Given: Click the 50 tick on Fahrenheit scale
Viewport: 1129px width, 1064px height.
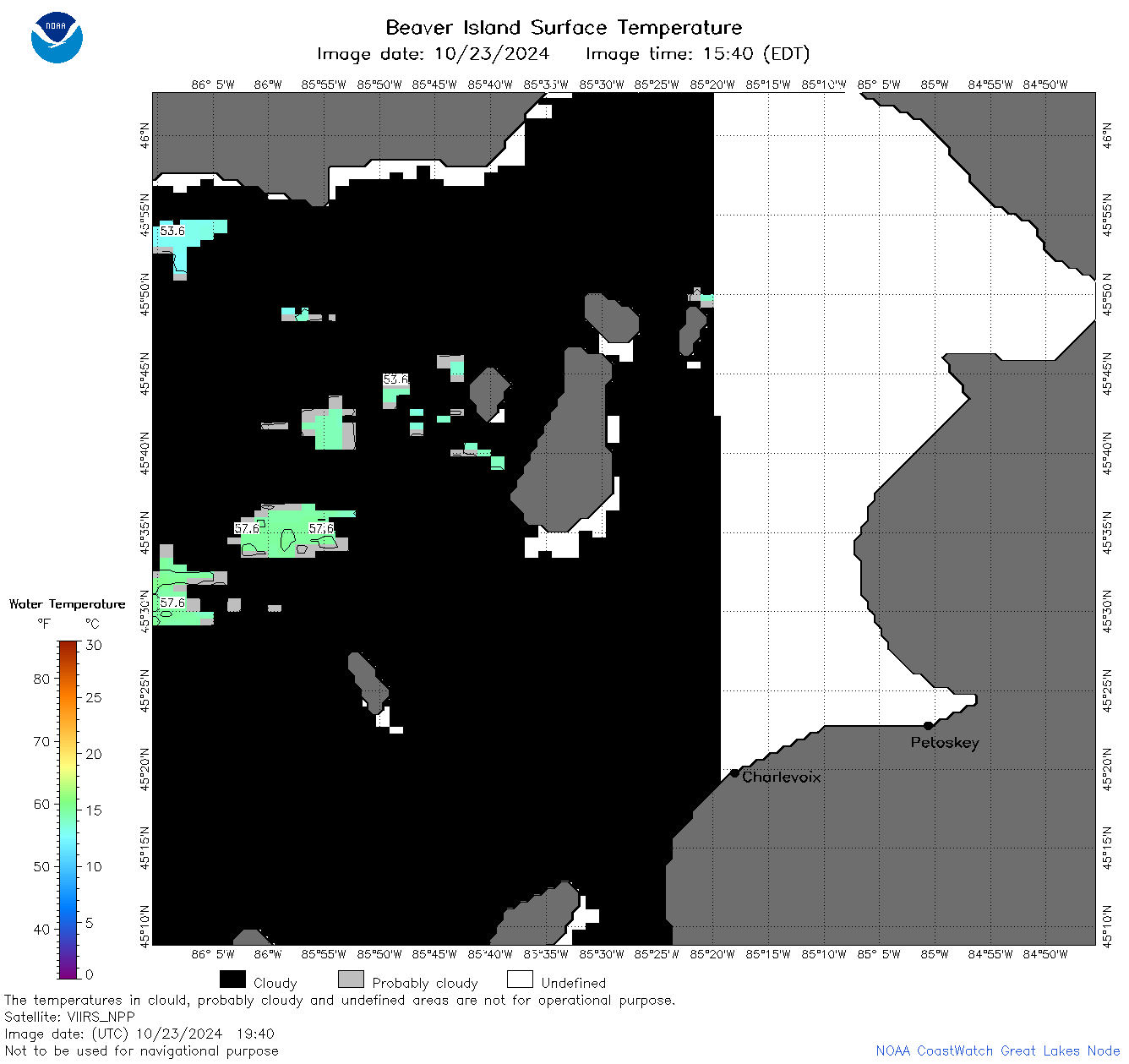Looking at the screenshot, I should pyautogui.click(x=41, y=866).
